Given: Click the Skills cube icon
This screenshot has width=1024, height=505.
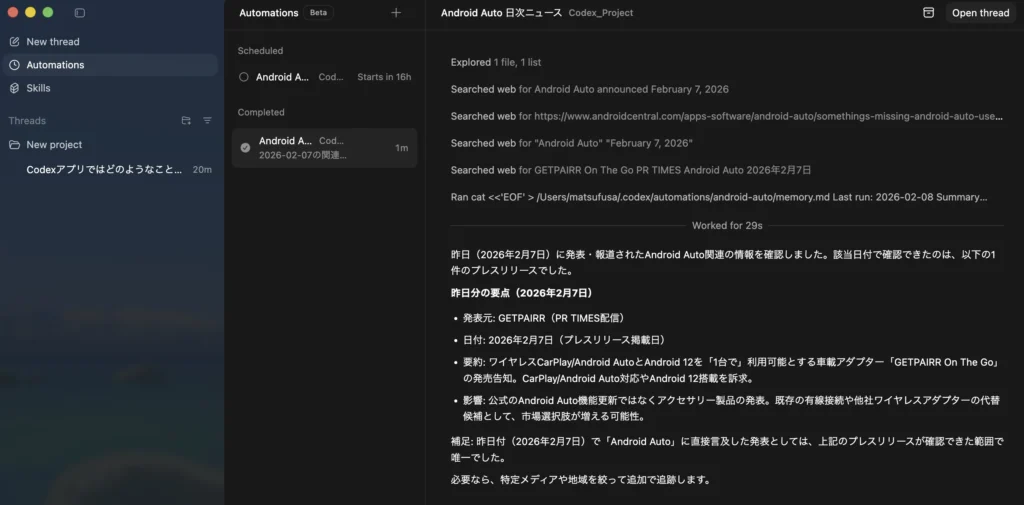Looking at the screenshot, I should (x=14, y=88).
